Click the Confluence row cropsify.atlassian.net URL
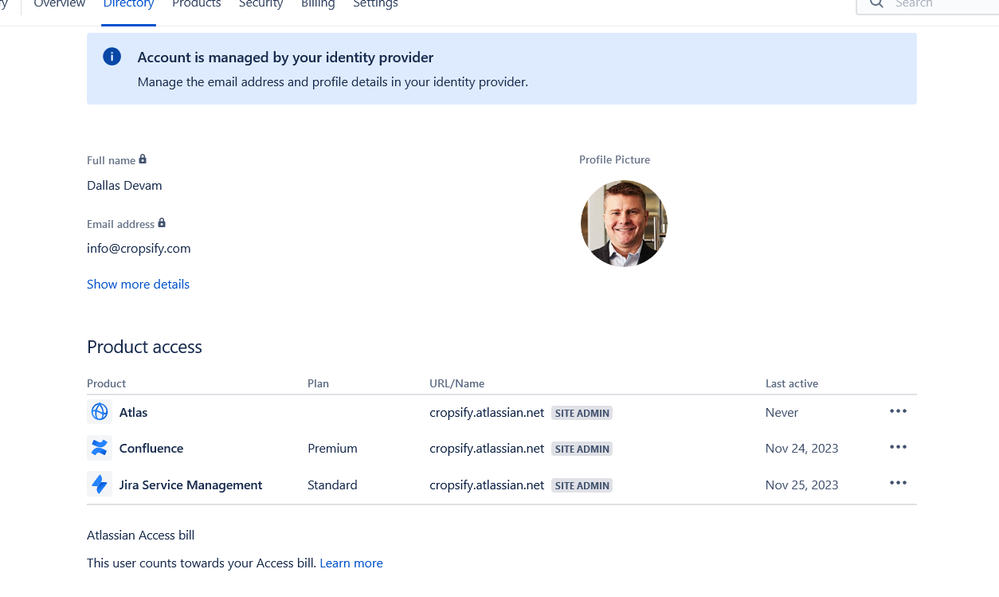Image resolution: width=999 pixels, height=597 pixels. coord(487,448)
